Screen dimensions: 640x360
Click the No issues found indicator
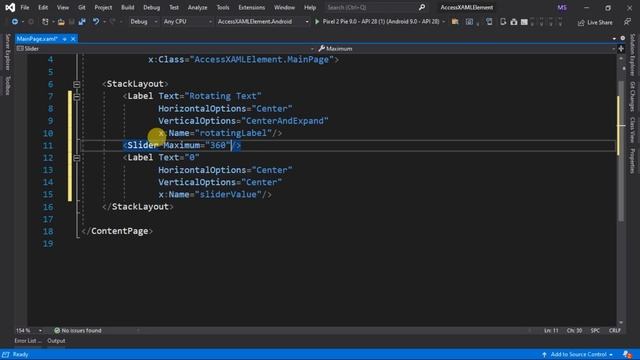[x=78, y=331]
